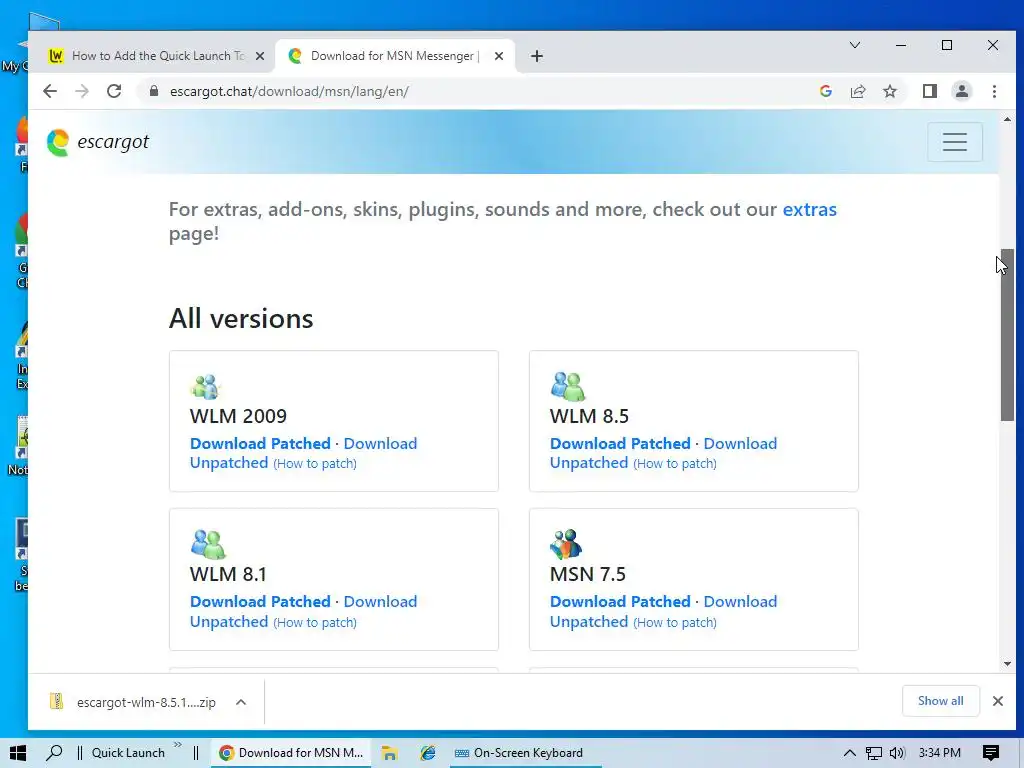Open the Chrome profile avatar
This screenshot has height=768, width=1024.
point(962,91)
